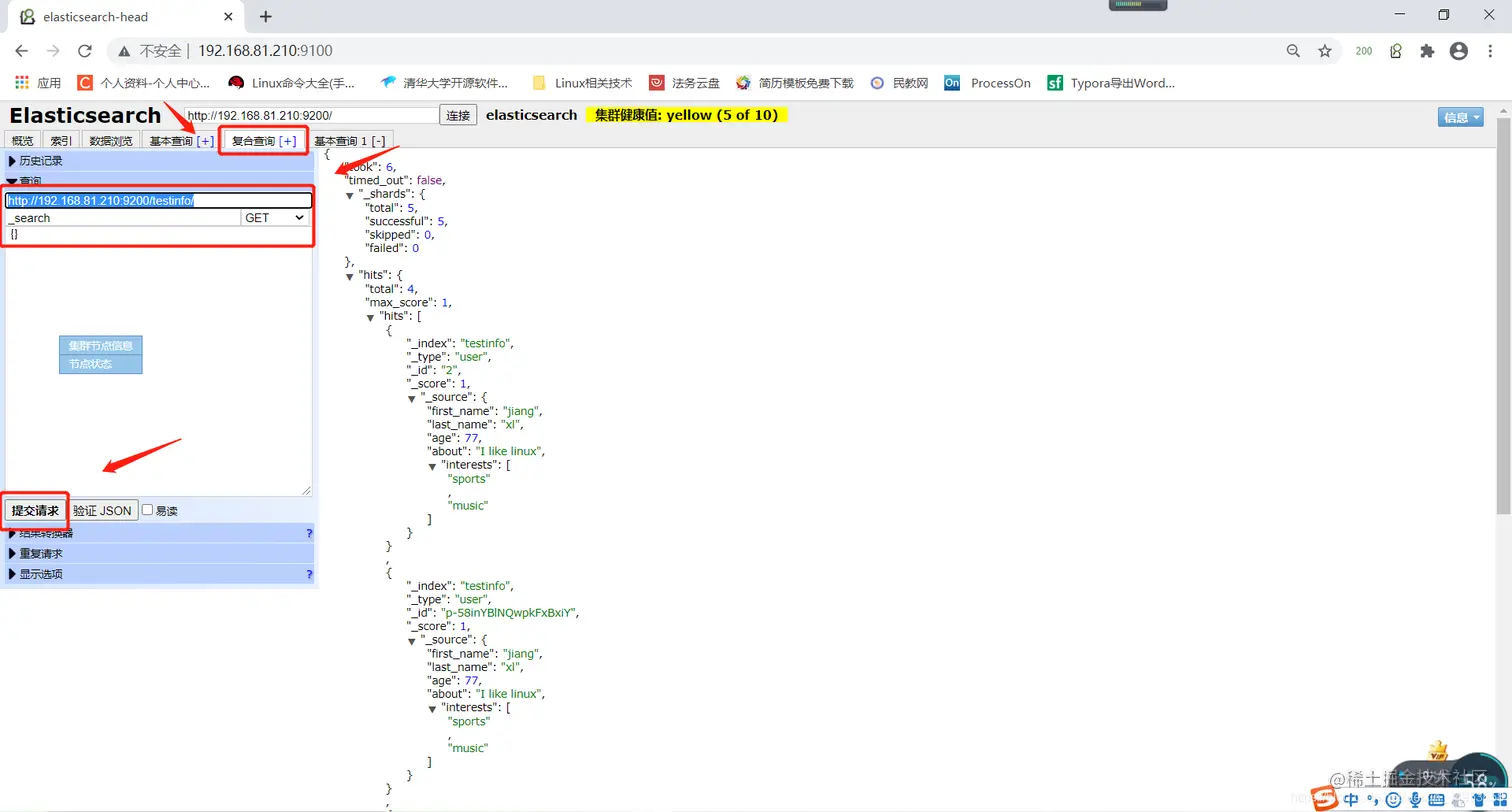Collapse the 查询 query section
Viewport: 1512px width, 812px height.
pyautogui.click(x=25, y=181)
